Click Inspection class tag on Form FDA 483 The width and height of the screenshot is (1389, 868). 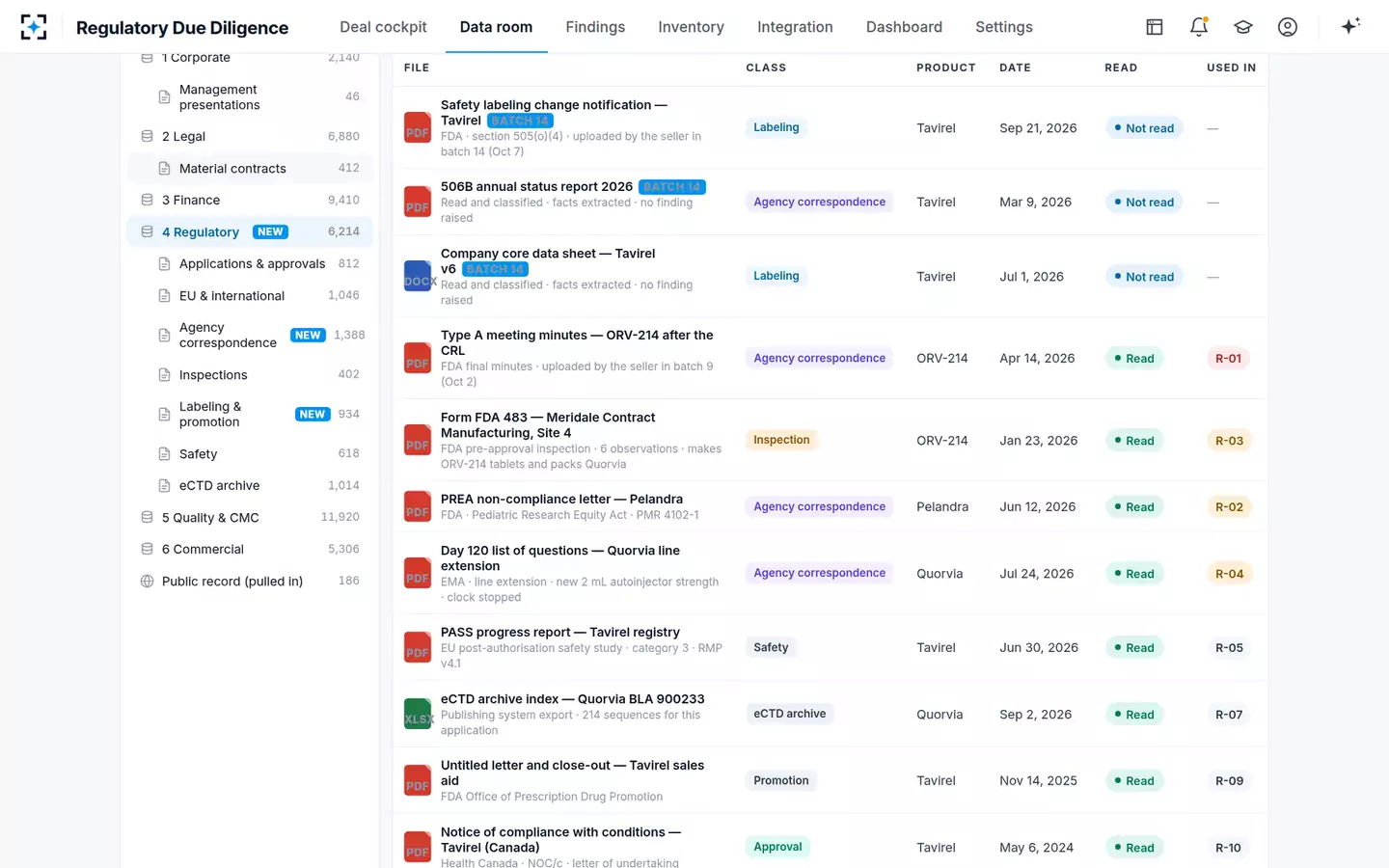pyautogui.click(x=781, y=440)
